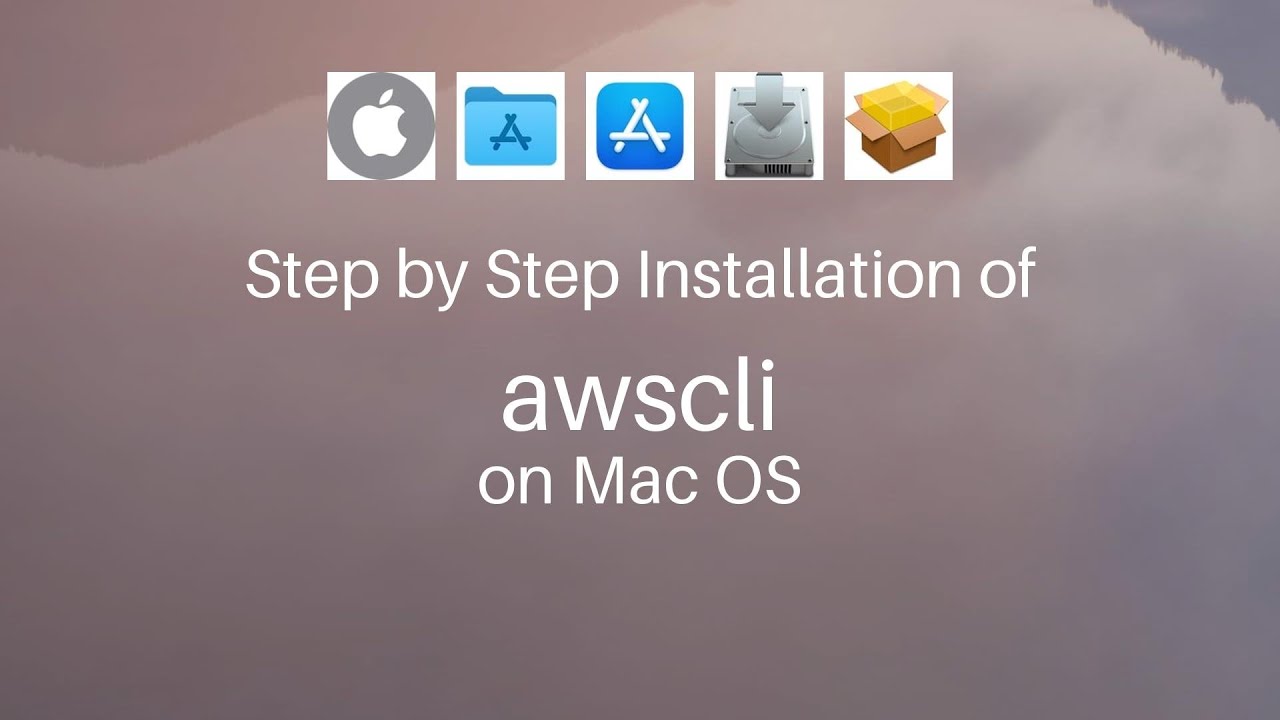Screen dimensions: 1280x720
Task: Launch the App Store icon
Action: click(x=640, y=126)
